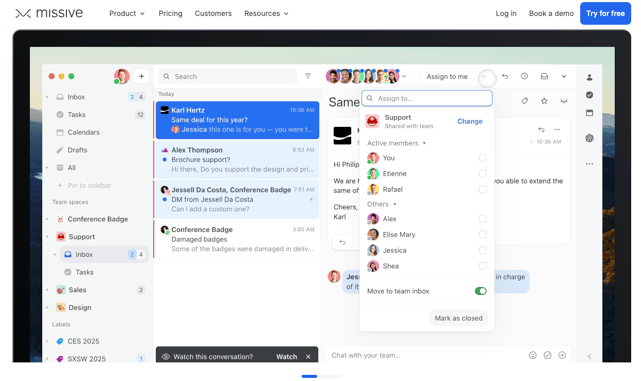The height and width of the screenshot is (381, 641).
Task: Open the Customers page
Action: click(213, 13)
